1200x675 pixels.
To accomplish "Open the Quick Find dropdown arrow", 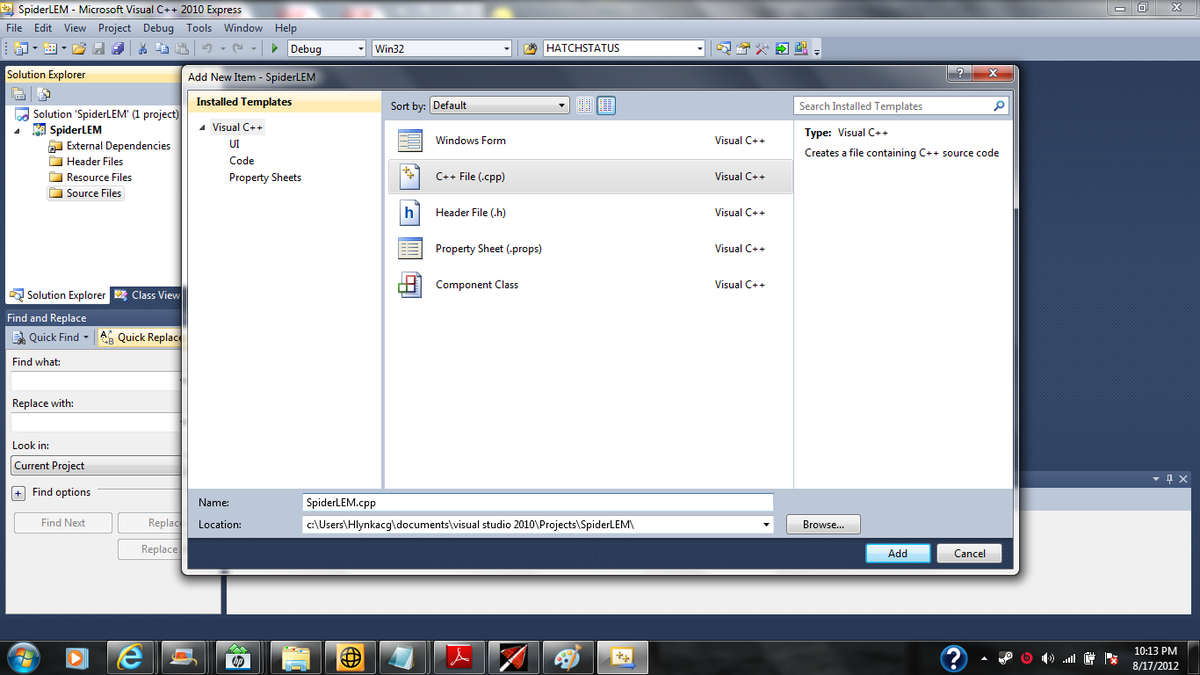I will click(x=86, y=337).
